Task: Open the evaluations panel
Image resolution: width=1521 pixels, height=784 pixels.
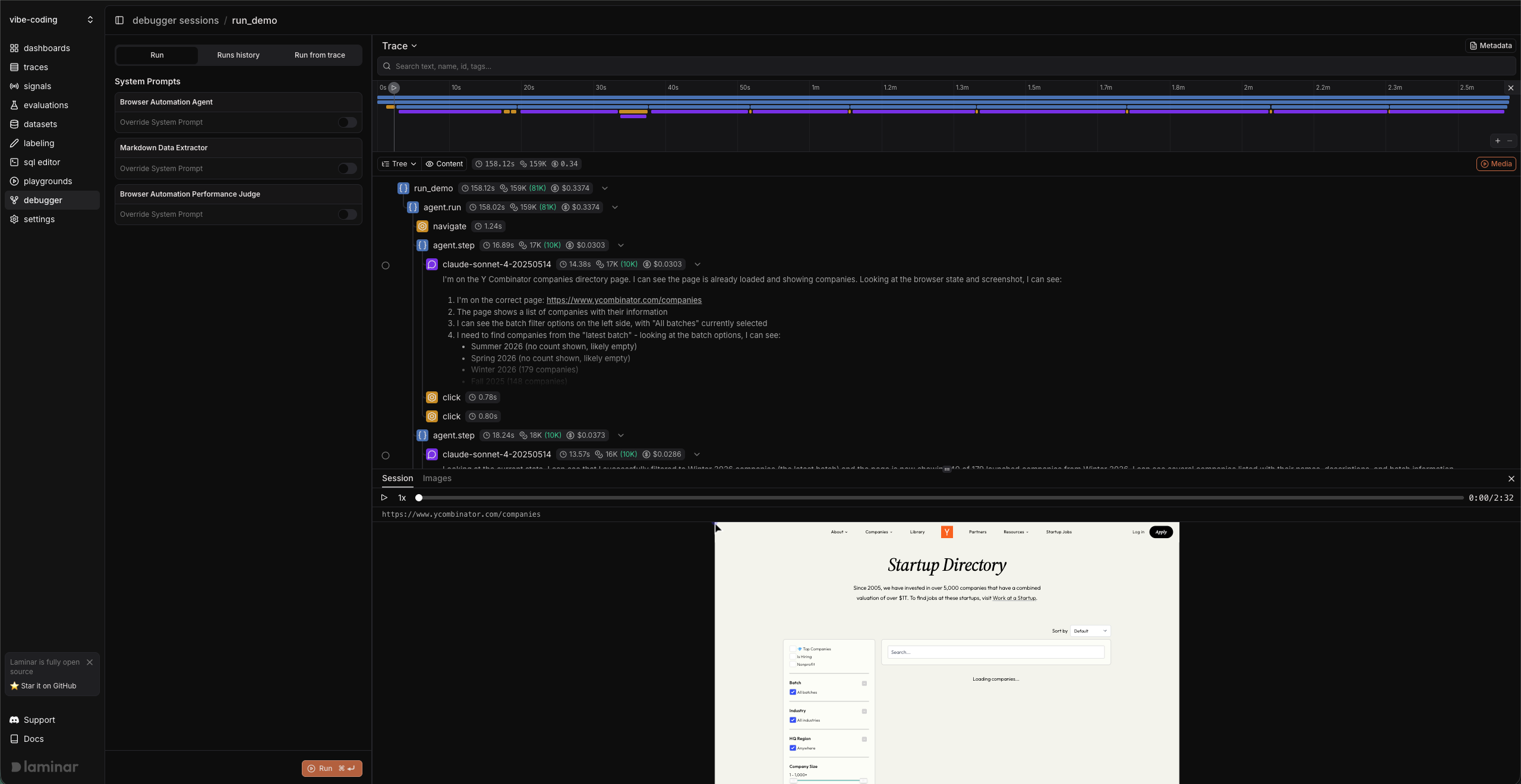Action: [x=46, y=105]
